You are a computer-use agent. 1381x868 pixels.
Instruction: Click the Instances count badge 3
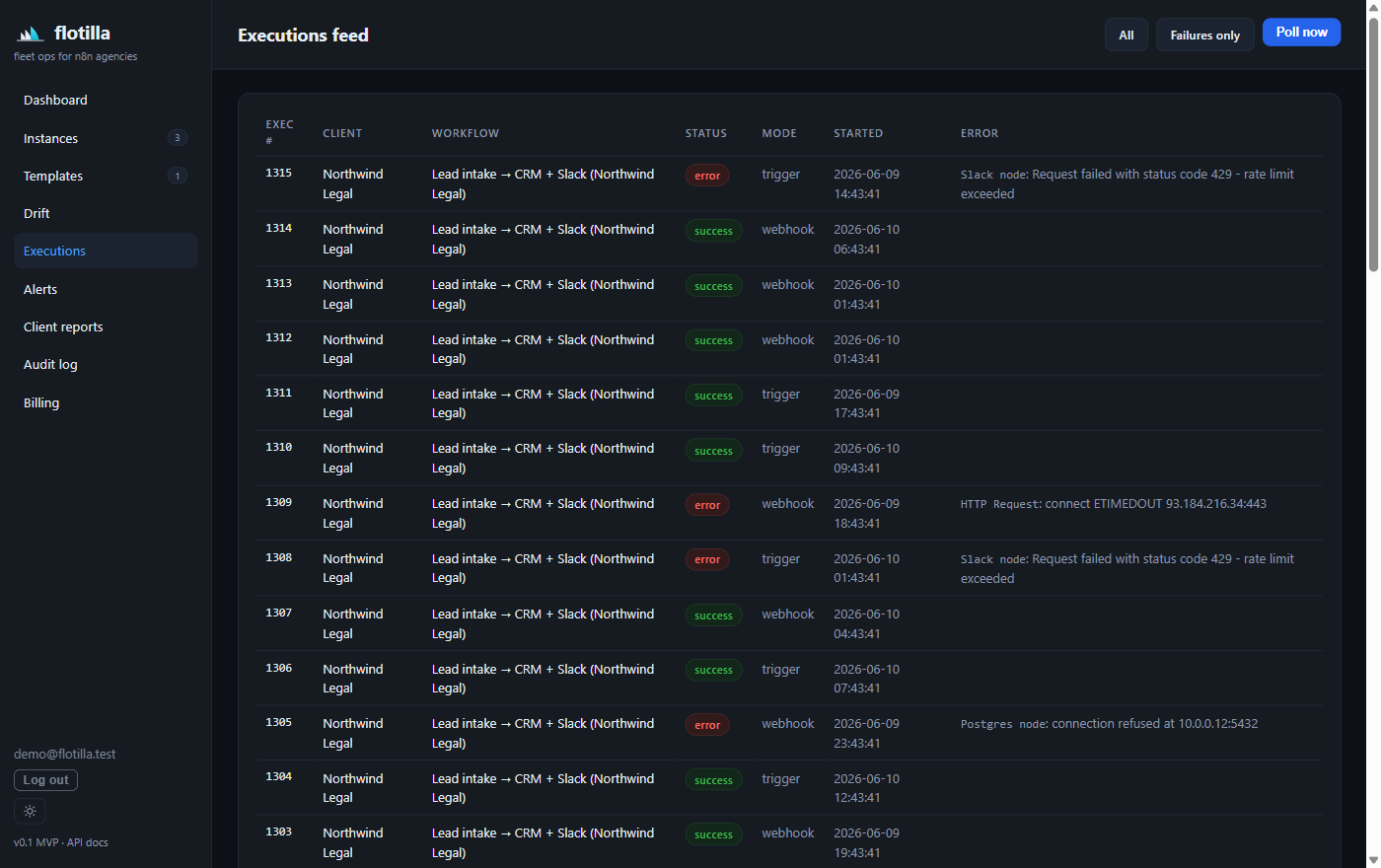click(x=178, y=138)
